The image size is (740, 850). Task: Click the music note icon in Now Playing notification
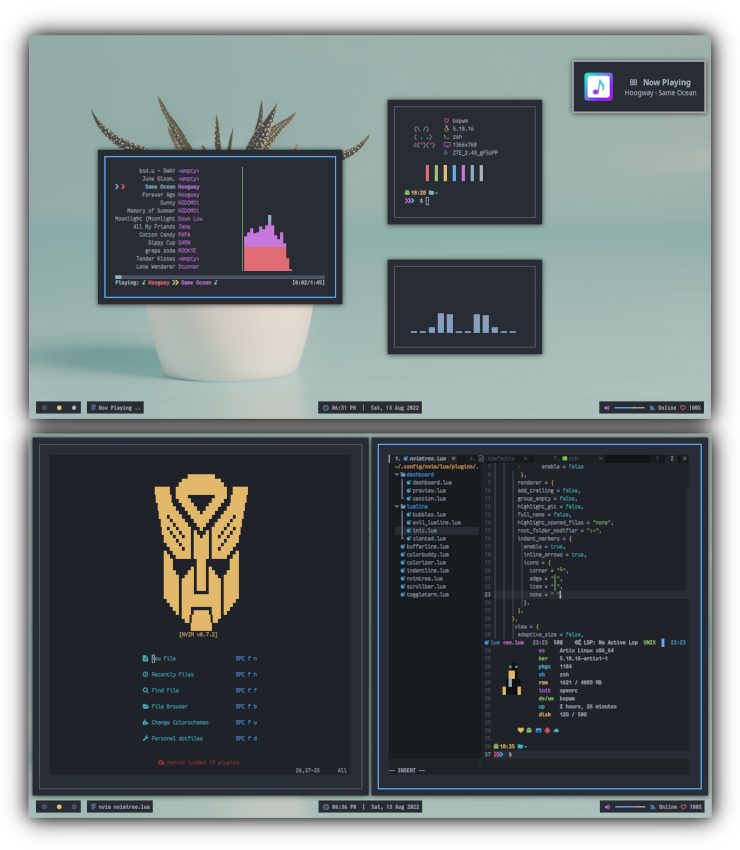pos(598,87)
